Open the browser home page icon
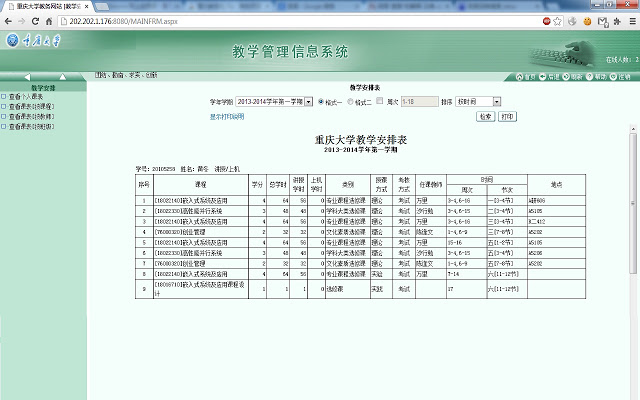 [x=49, y=21]
